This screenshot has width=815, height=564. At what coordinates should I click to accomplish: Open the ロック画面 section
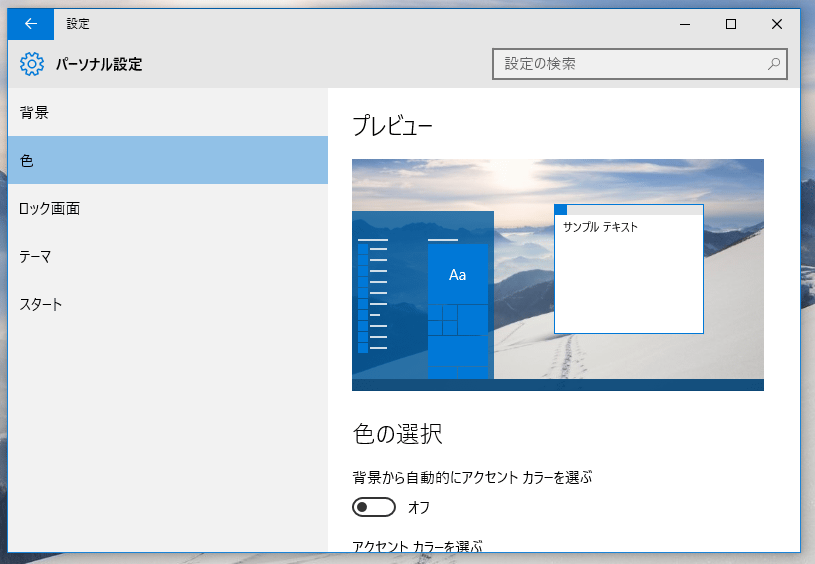coord(168,208)
